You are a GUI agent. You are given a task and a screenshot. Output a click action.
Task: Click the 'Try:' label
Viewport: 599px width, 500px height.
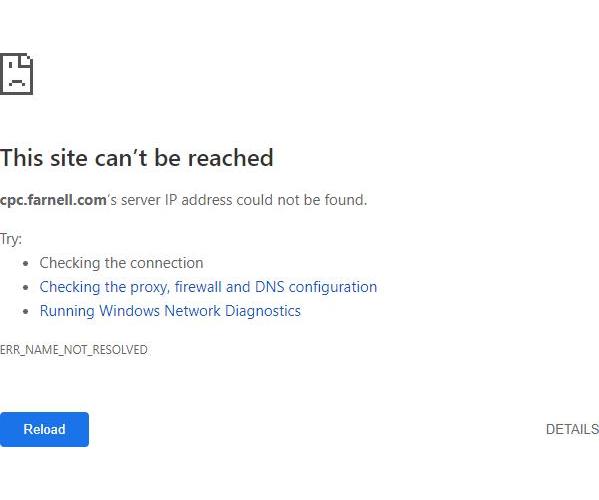pos(11,239)
